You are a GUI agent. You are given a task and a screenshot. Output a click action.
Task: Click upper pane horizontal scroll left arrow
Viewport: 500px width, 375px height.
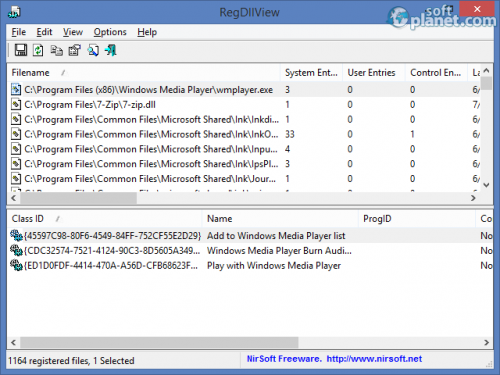click(x=14, y=198)
